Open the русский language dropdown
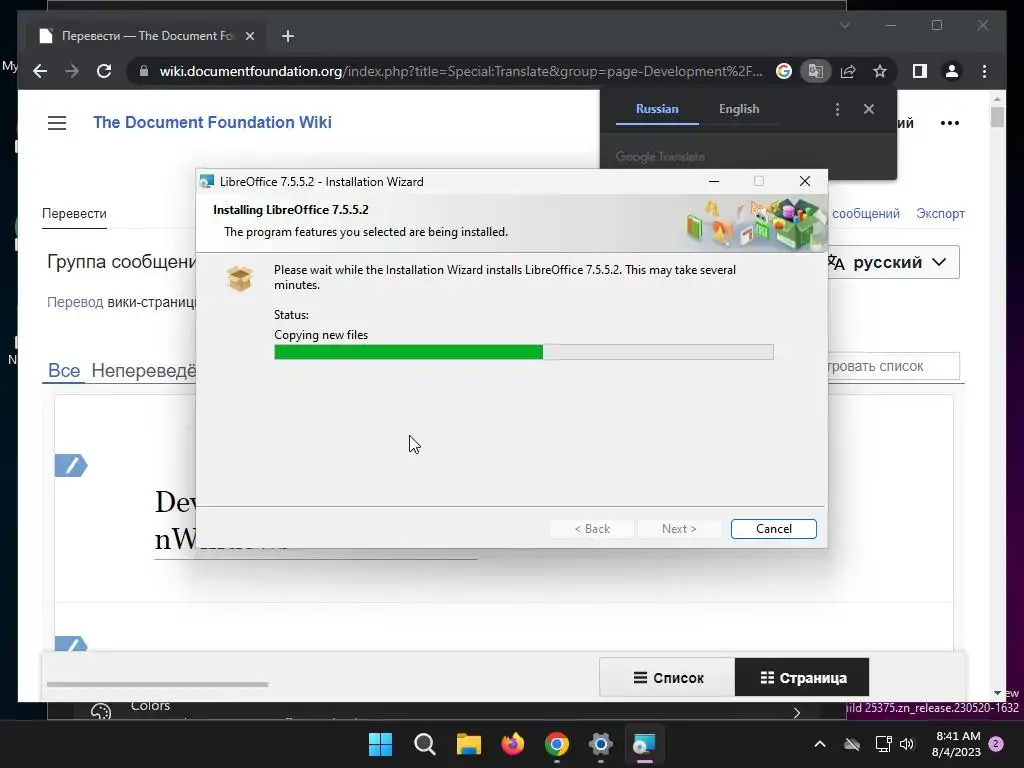The image size is (1024, 768). pyautogui.click(x=893, y=263)
